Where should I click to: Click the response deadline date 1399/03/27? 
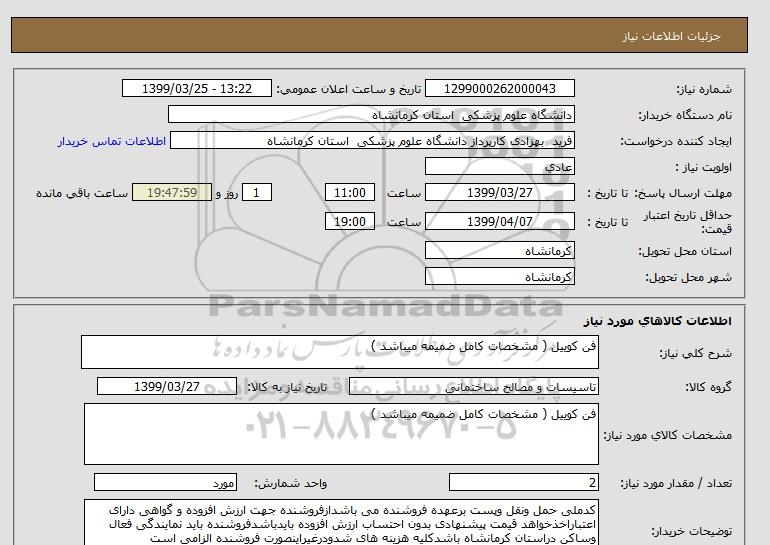click(499, 192)
